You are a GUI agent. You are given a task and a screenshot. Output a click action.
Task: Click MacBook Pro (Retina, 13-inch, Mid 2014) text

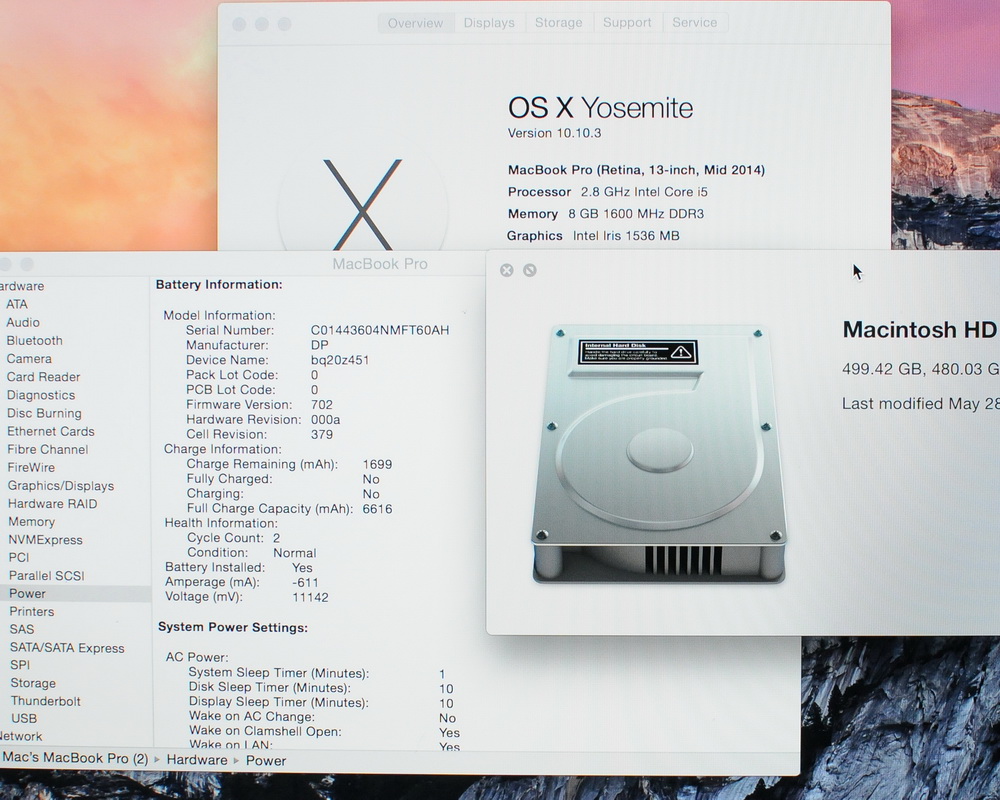pyautogui.click(x=636, y=170)
